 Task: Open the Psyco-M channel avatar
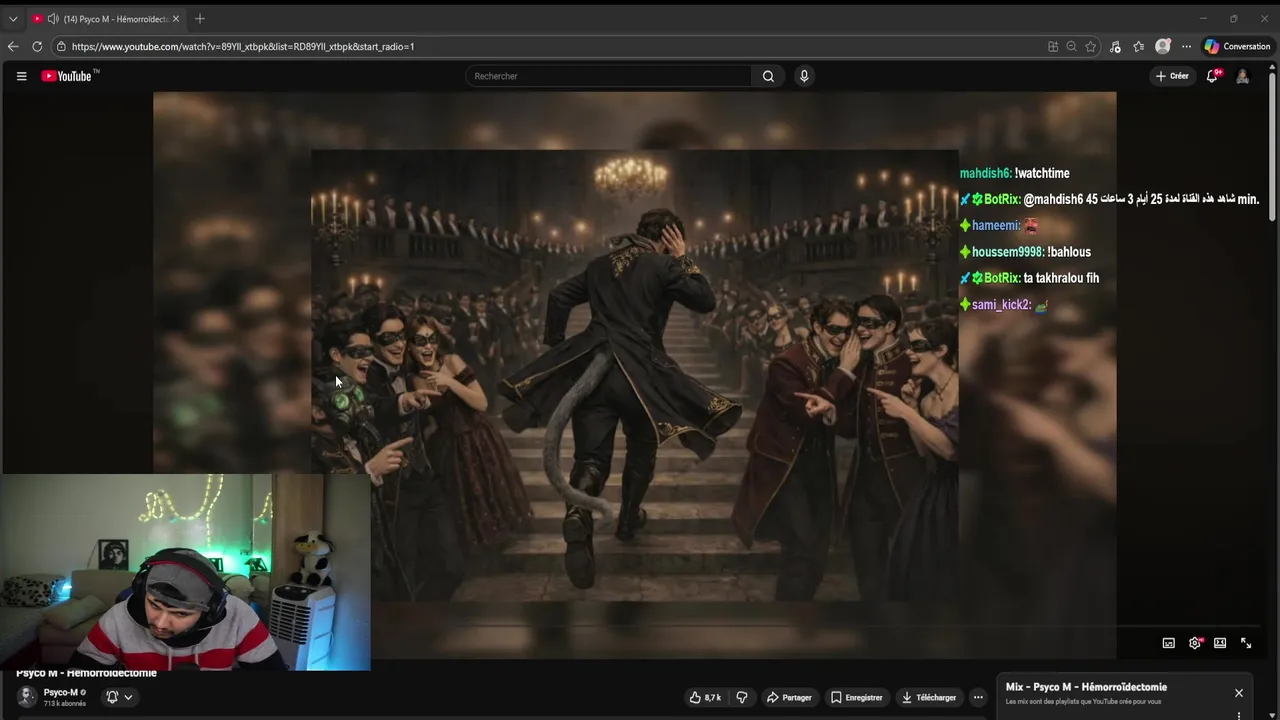pyautogui.click(x=27, y=697)
